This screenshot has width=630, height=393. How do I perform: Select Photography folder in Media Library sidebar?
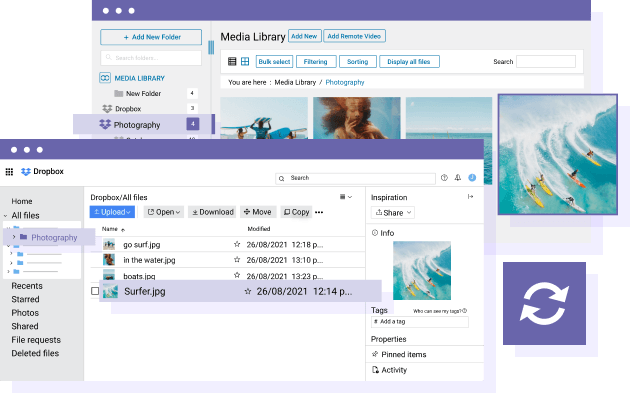[143, 124]
